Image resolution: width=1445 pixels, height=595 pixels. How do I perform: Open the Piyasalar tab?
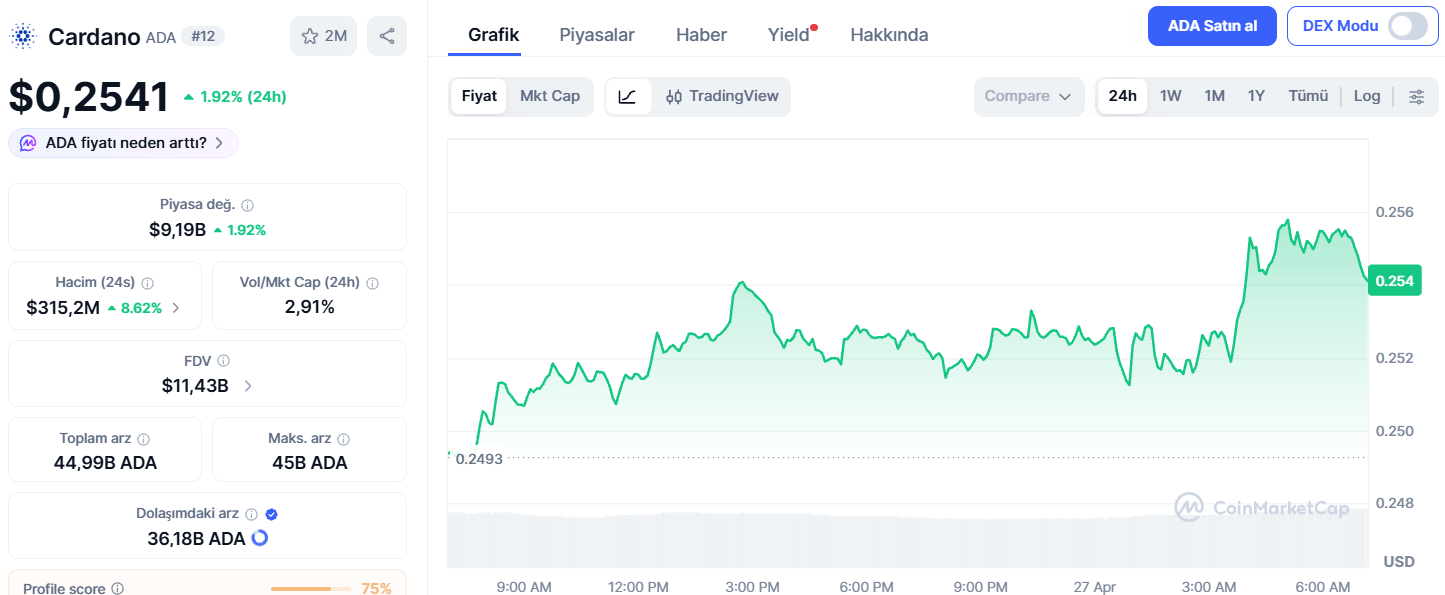597,35
